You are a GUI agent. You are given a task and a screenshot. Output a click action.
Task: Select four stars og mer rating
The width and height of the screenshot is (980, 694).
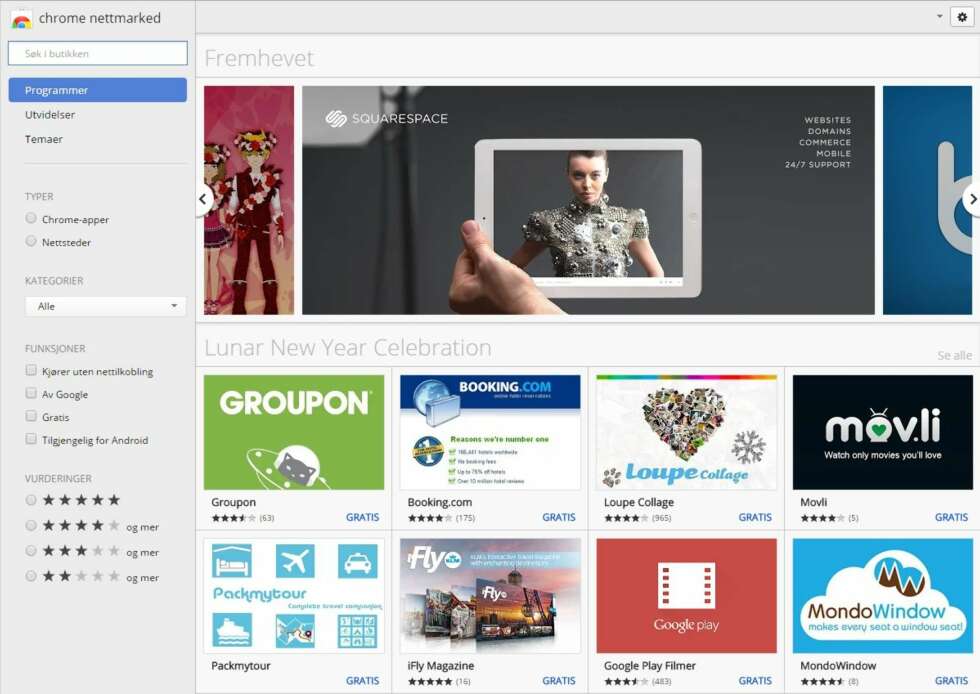point(31,525)
